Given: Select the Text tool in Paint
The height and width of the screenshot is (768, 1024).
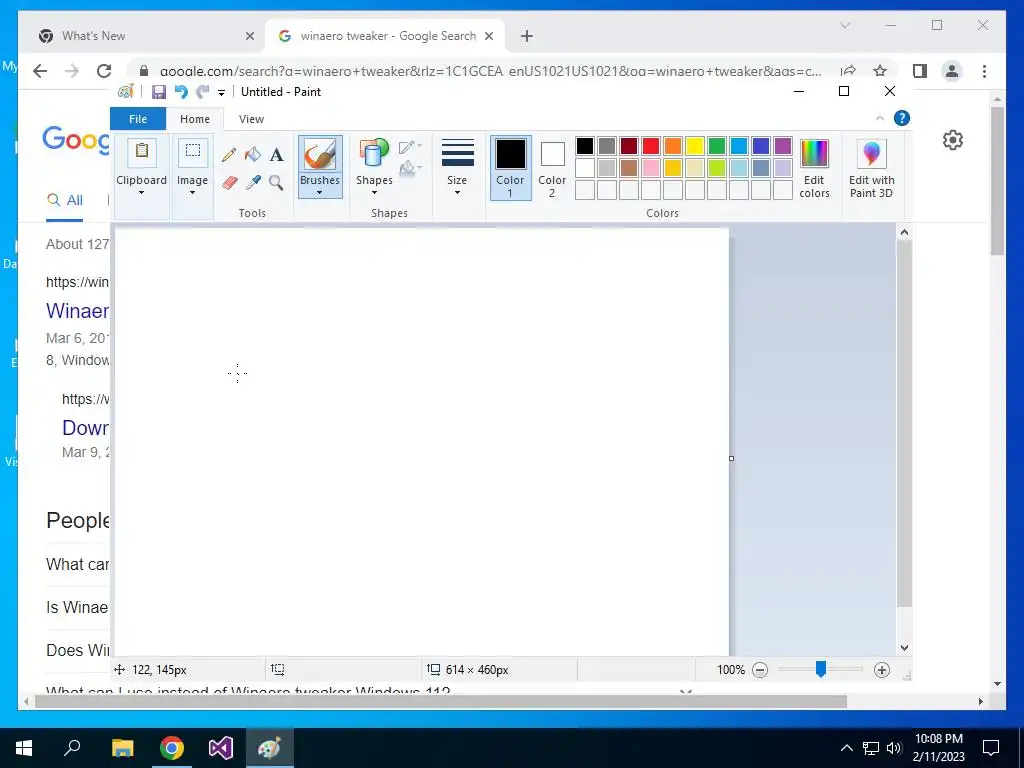Looking at the screenshot, I should coord(276,155).
